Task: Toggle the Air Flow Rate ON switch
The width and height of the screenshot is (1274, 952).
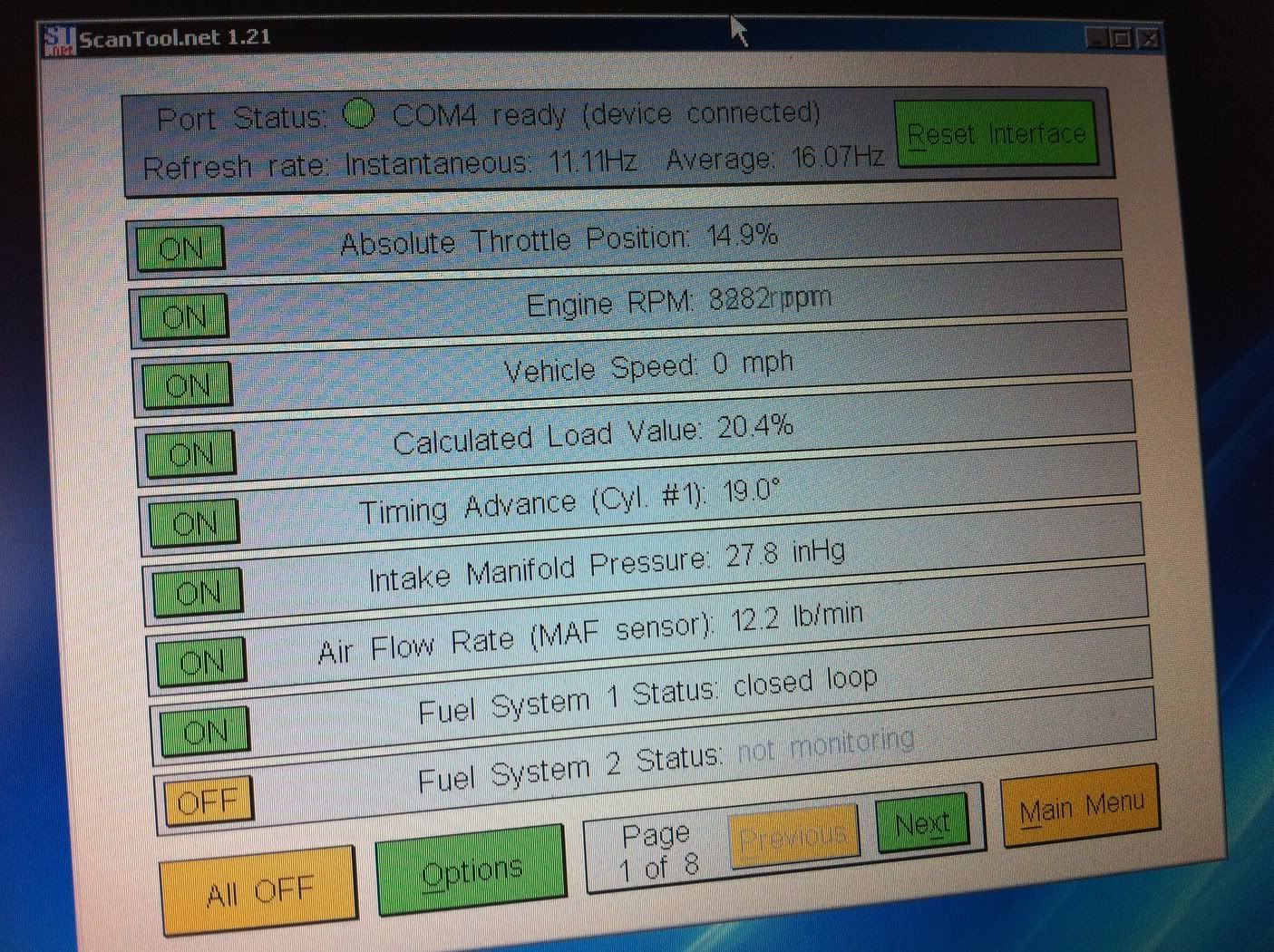Action: [x=202, y=662]
